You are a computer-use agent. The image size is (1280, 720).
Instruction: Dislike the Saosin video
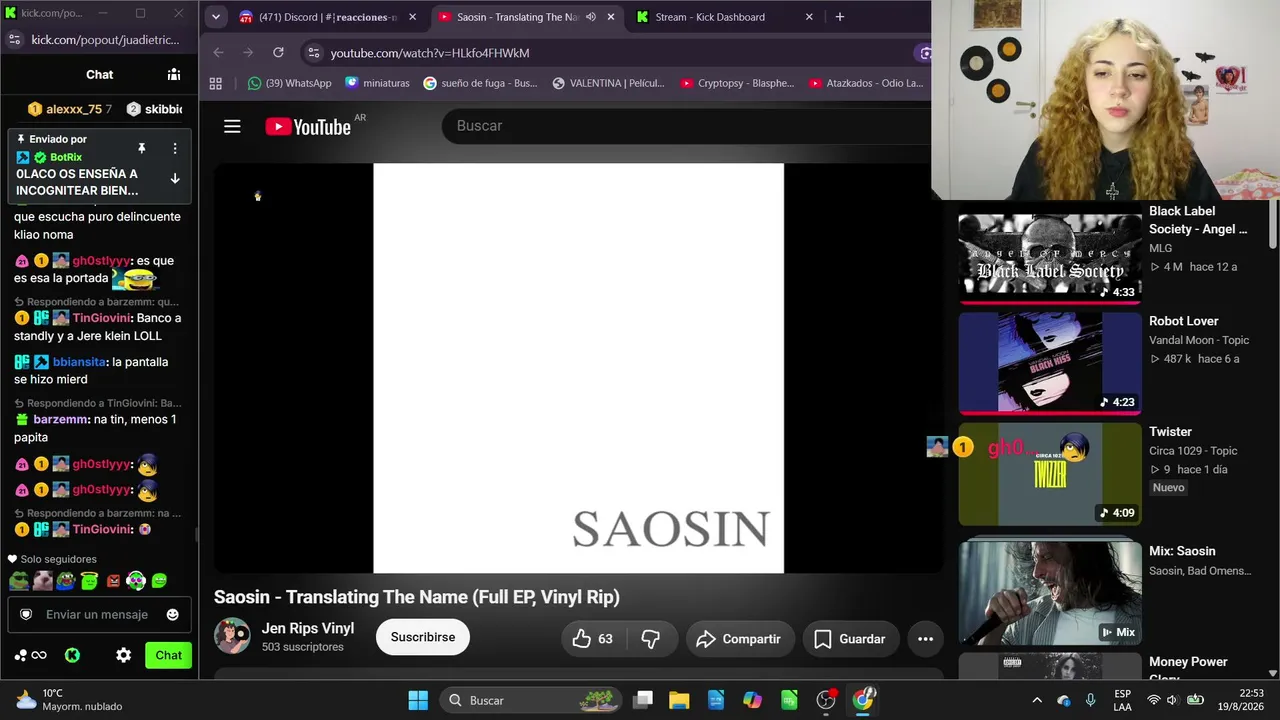651,639
